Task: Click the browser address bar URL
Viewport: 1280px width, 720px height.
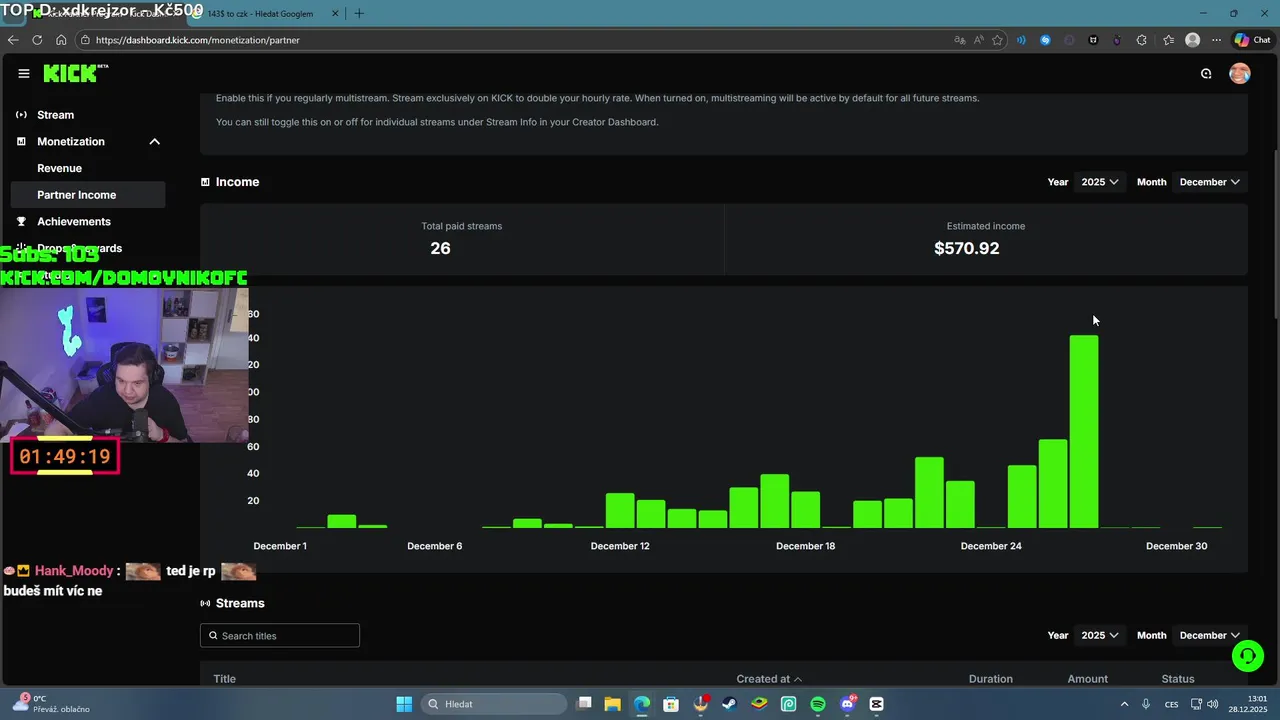Action: 198,40
